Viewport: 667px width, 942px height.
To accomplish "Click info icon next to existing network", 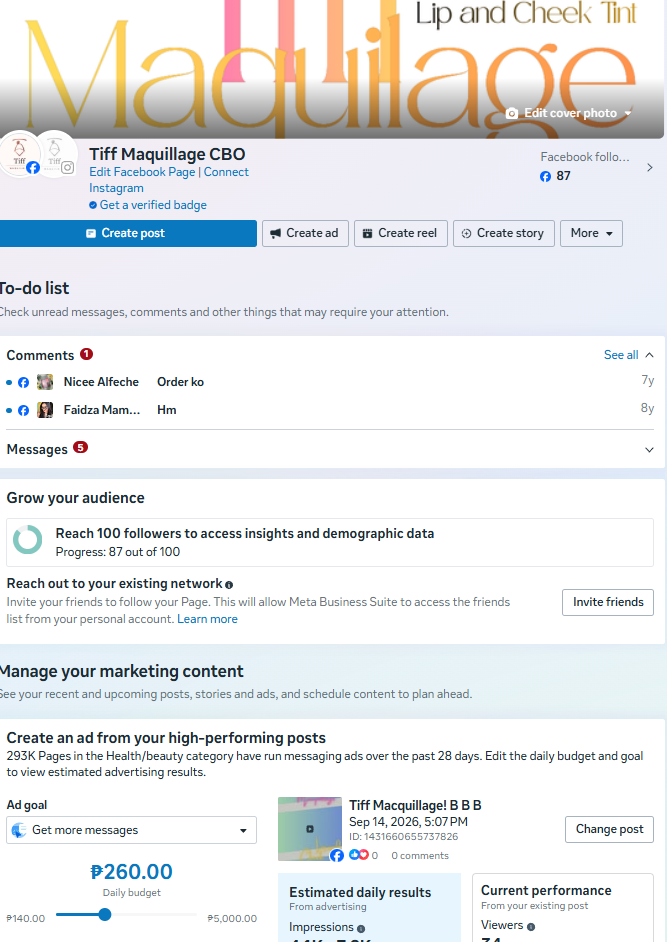I will point(229,585).
